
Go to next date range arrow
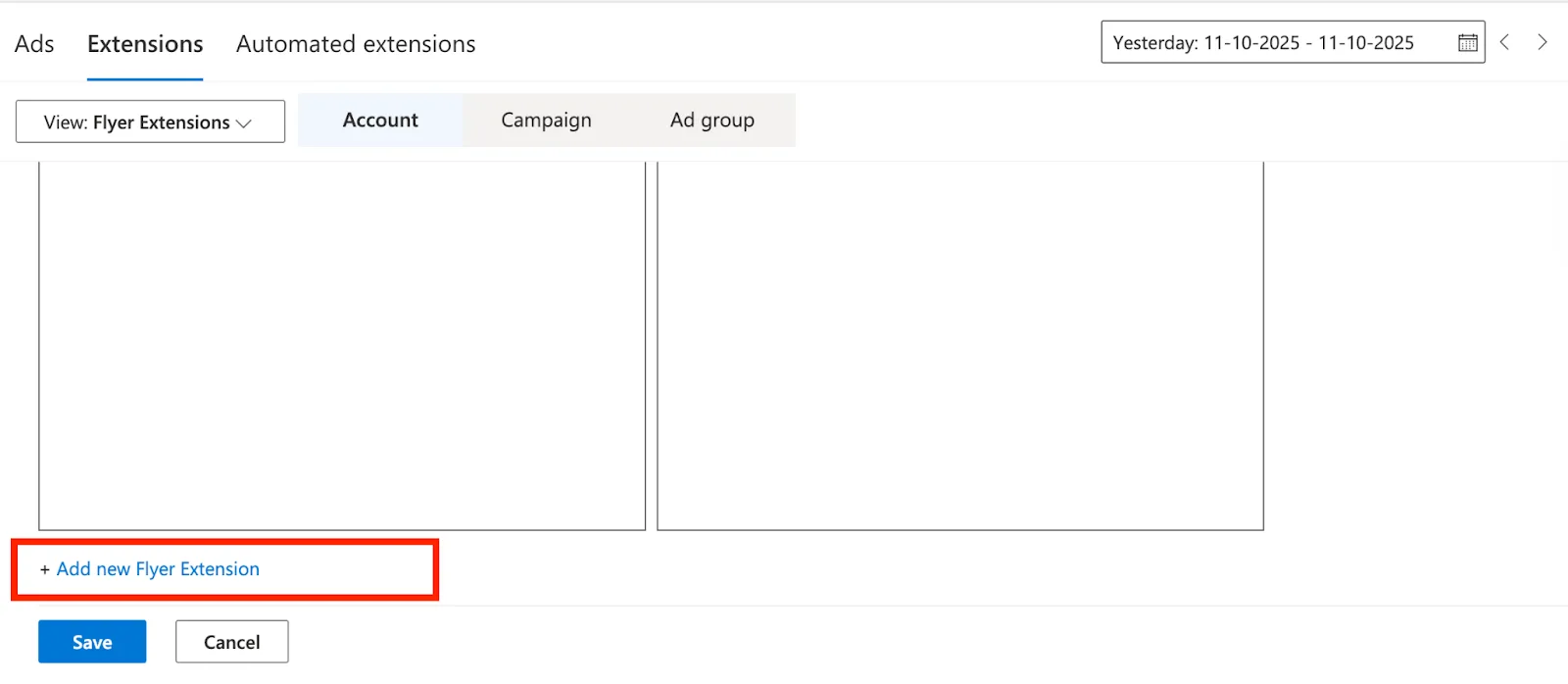pos(1543,42)
